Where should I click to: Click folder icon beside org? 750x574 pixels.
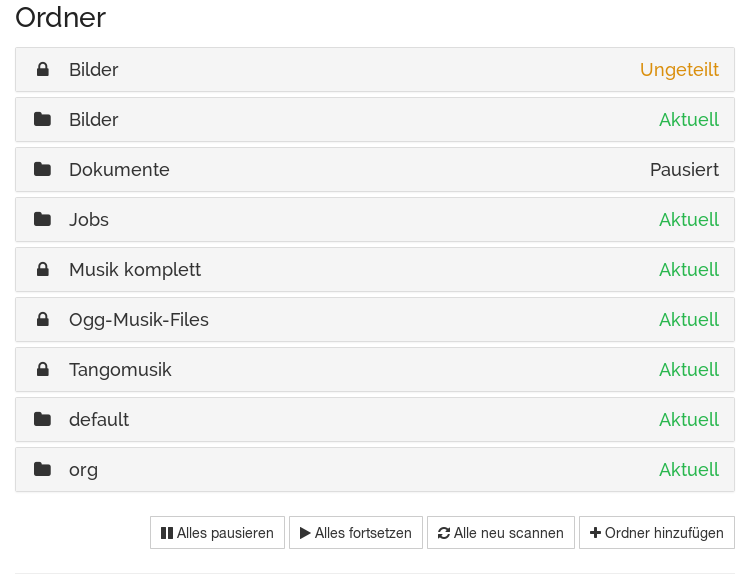(43, 469)
